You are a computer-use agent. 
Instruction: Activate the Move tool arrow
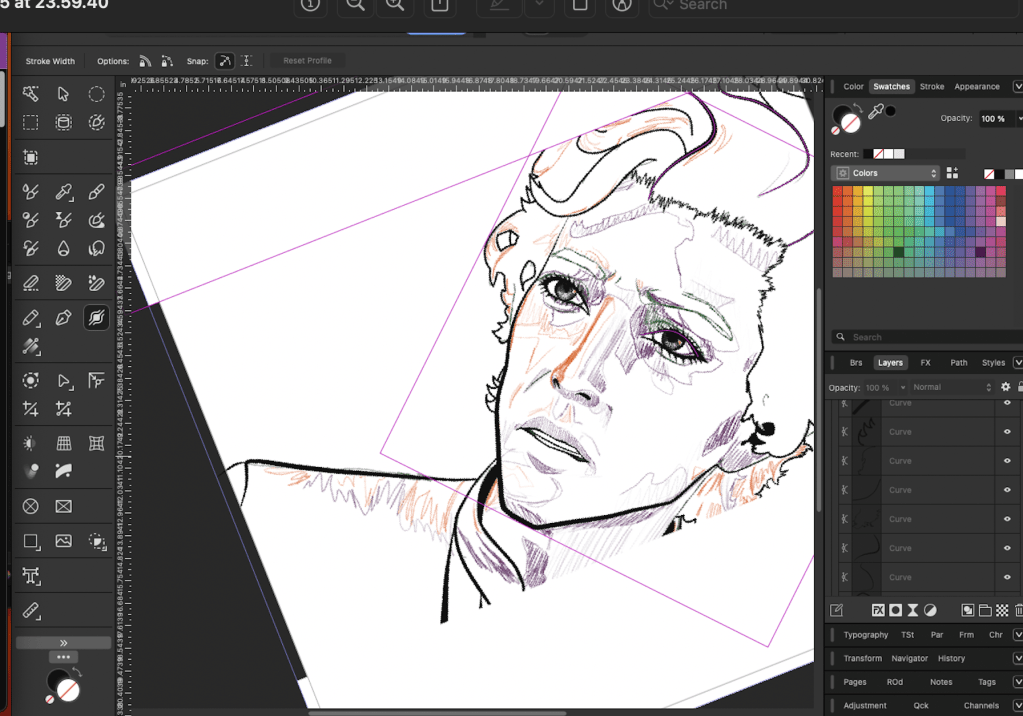point(64,94)
